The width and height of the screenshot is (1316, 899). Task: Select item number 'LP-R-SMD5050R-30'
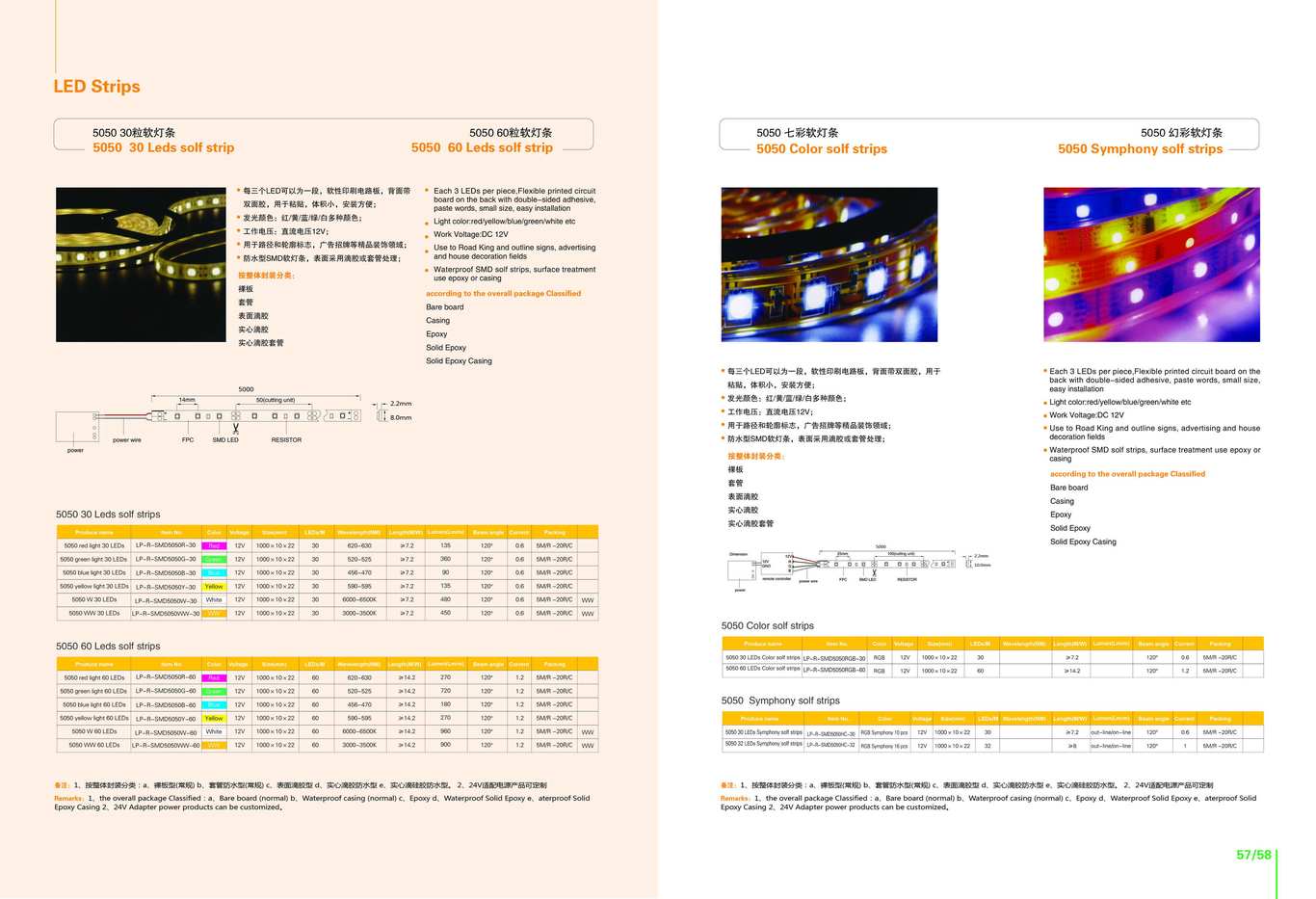coord(166,545)
